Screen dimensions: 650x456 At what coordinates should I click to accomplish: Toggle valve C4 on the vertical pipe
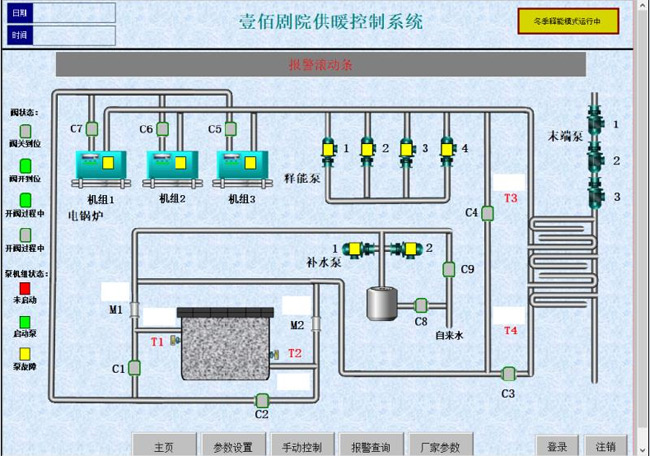[487, 212]
